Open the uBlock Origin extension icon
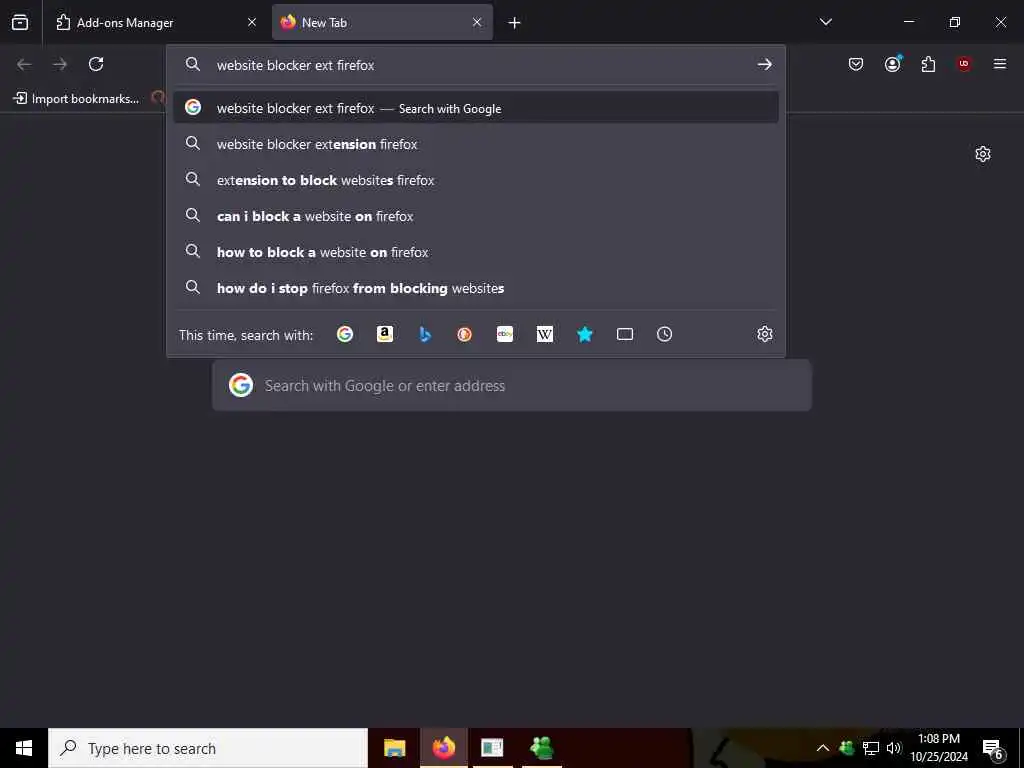Screen dimensions: 1024x768 pyautogui.click(x=964, y=64)
